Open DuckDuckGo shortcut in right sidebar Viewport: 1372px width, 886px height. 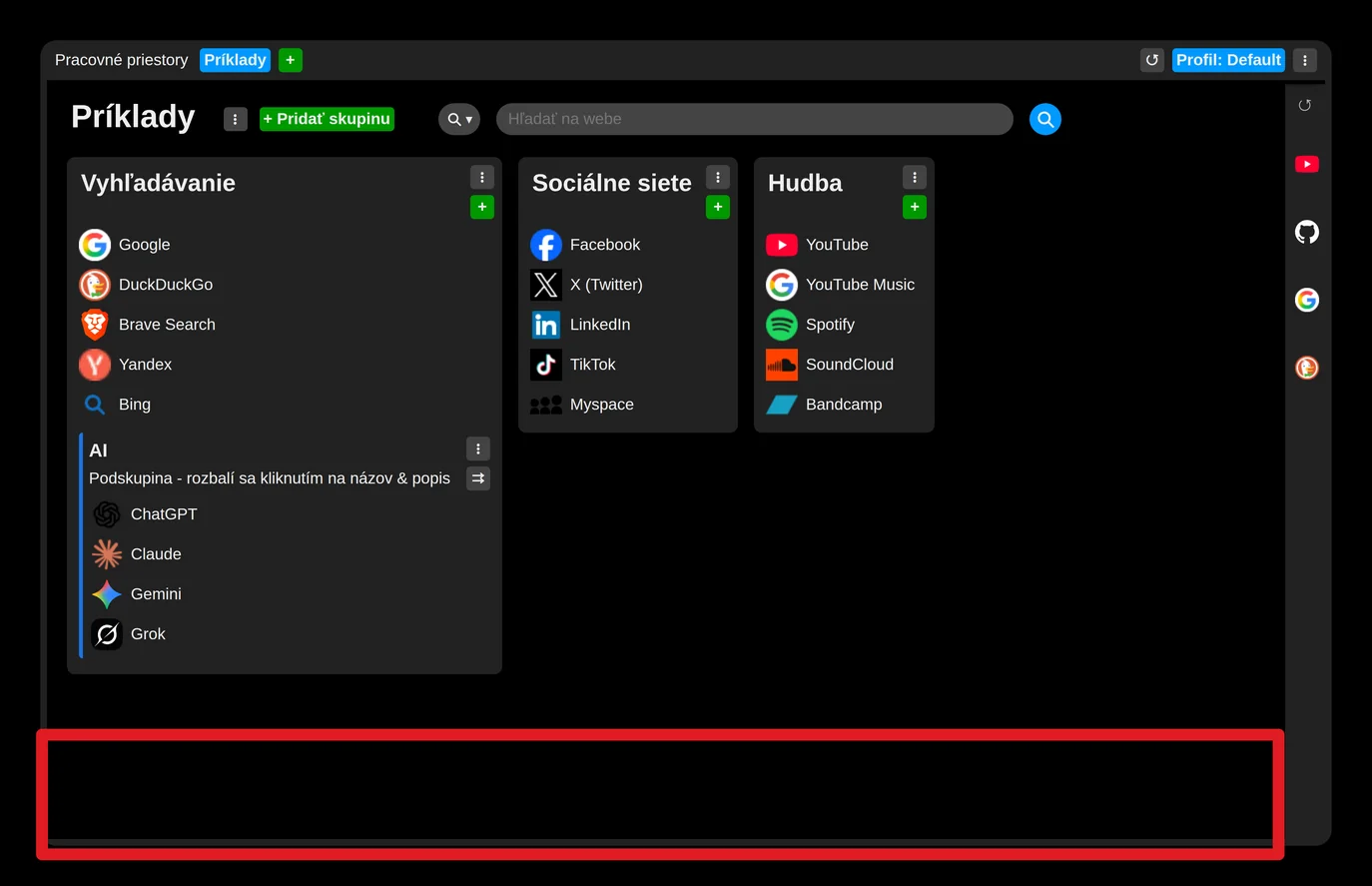tap(1307, 368)
